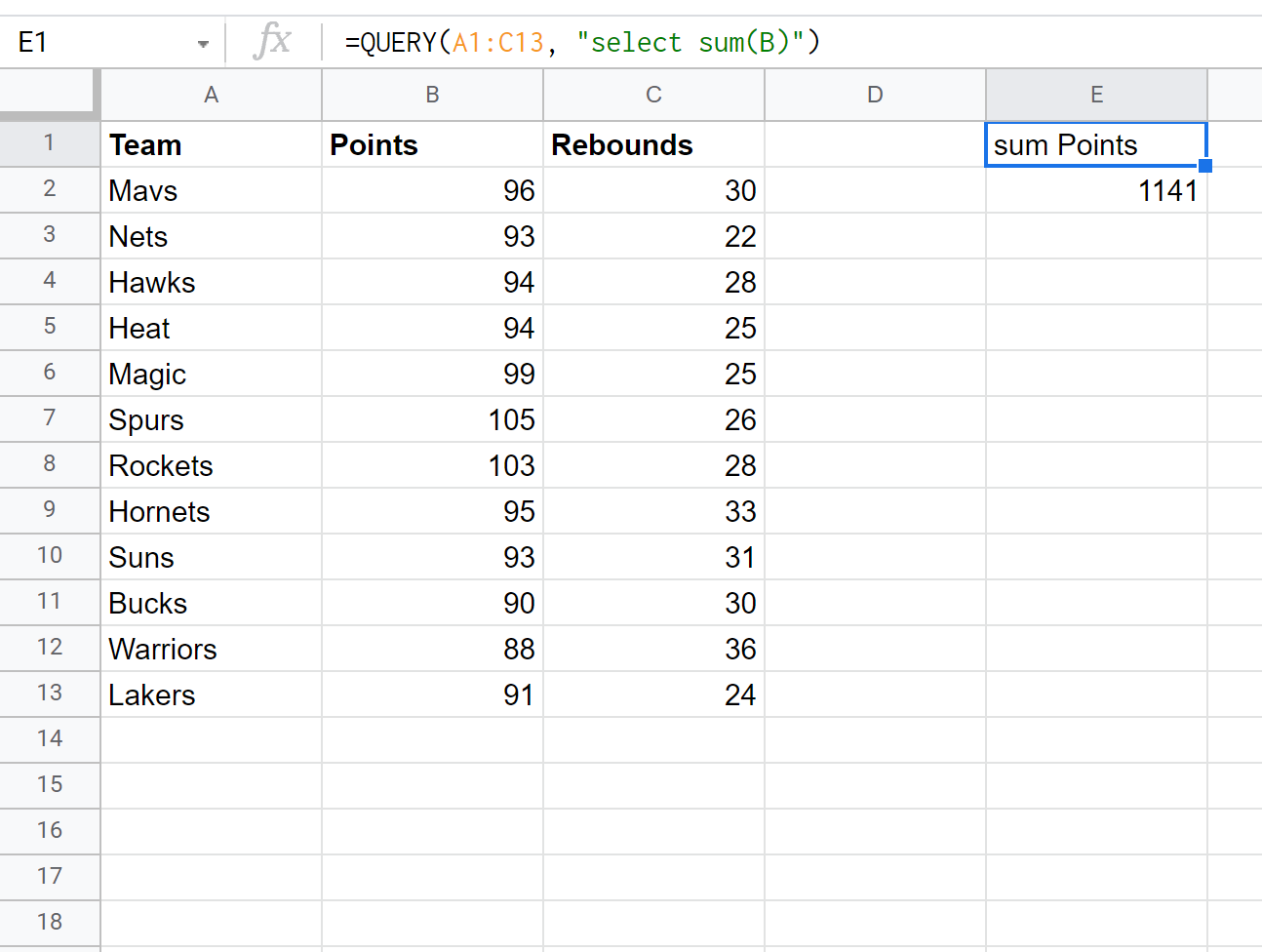1262x952 pixels.
Task: Select the Hornets rebounds value 33
Action: (x=653, y=511)
